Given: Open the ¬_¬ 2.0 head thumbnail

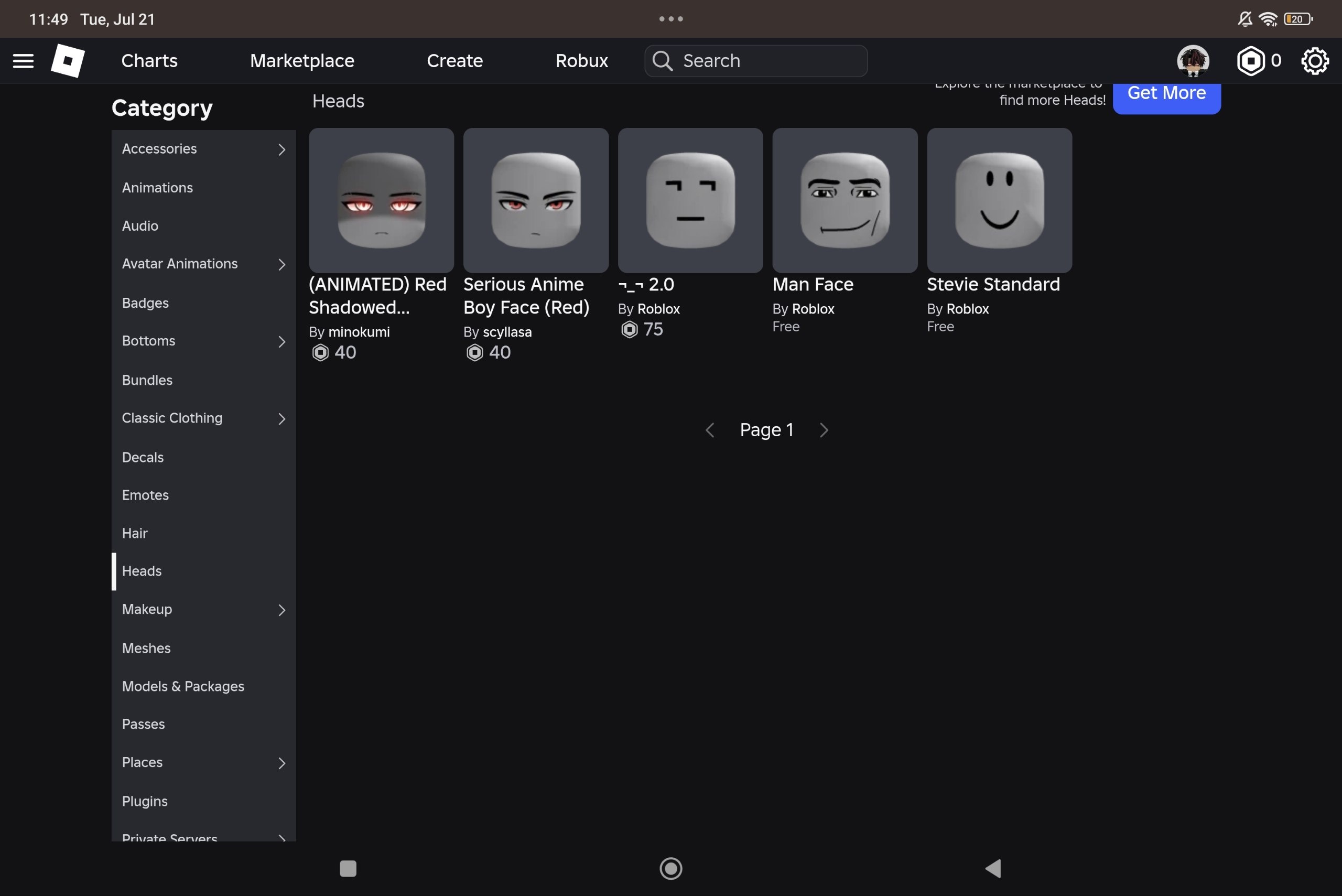Looking at the screenshot, I should 690,201.
